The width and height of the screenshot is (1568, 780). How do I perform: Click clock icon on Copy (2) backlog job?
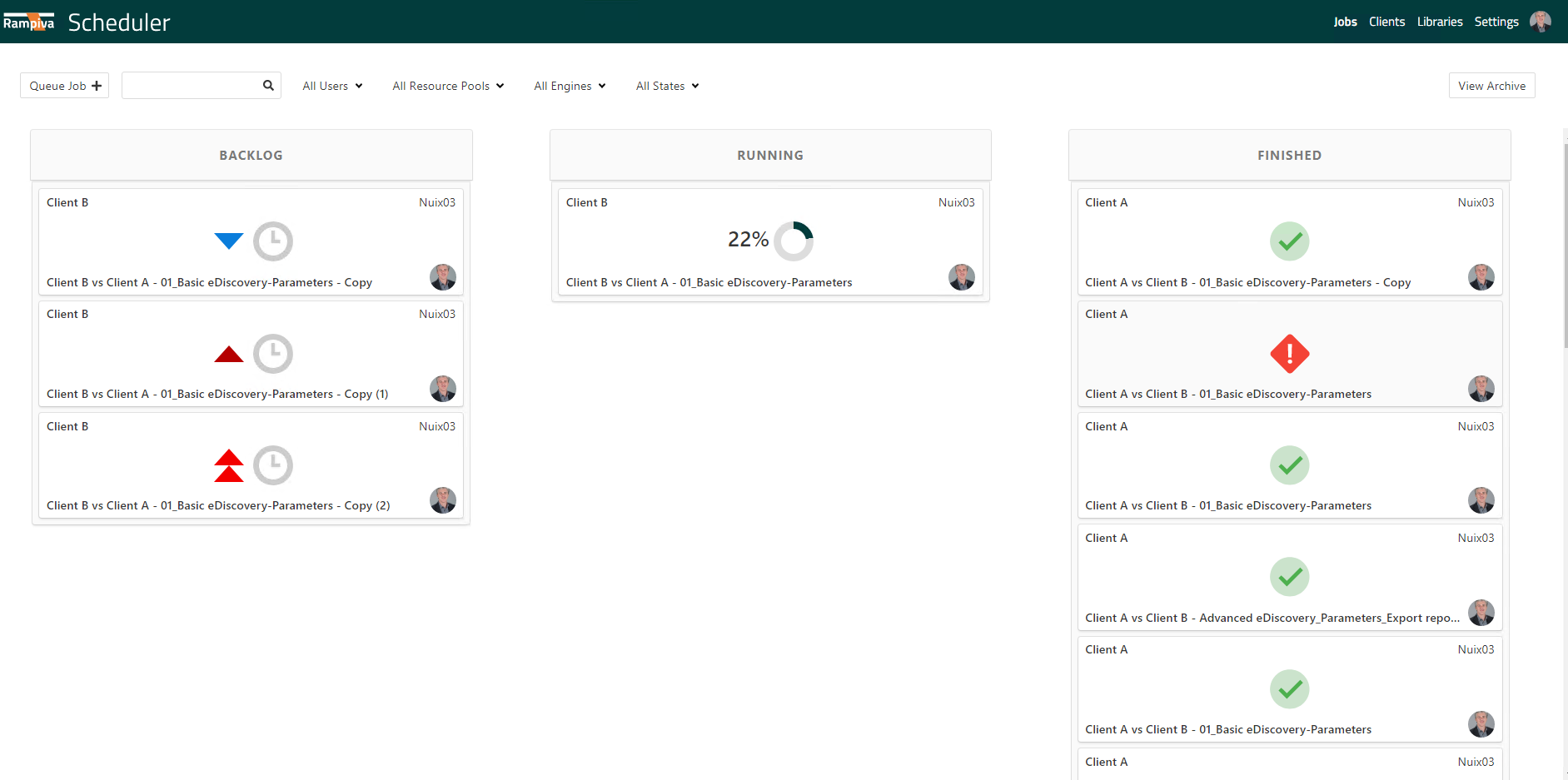[x=273, y=466]
